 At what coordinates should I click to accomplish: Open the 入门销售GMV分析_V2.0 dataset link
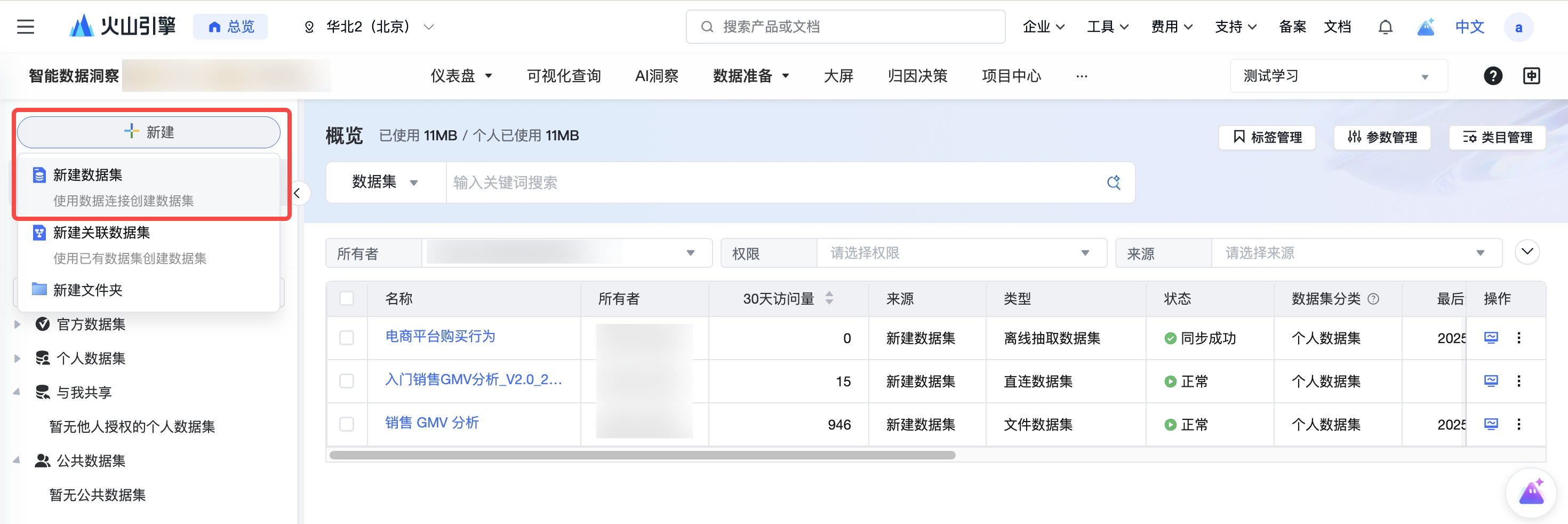(x=473, y=379)
